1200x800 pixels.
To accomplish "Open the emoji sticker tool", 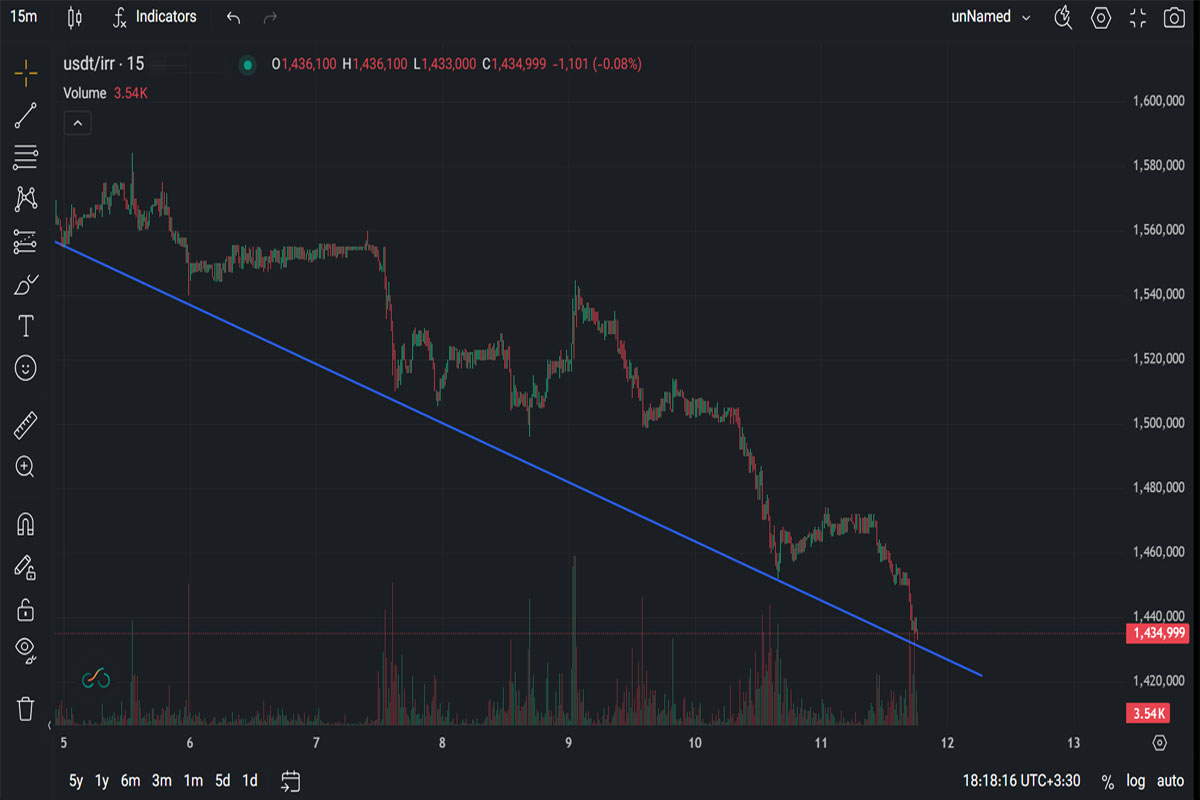I will [26, 368].
